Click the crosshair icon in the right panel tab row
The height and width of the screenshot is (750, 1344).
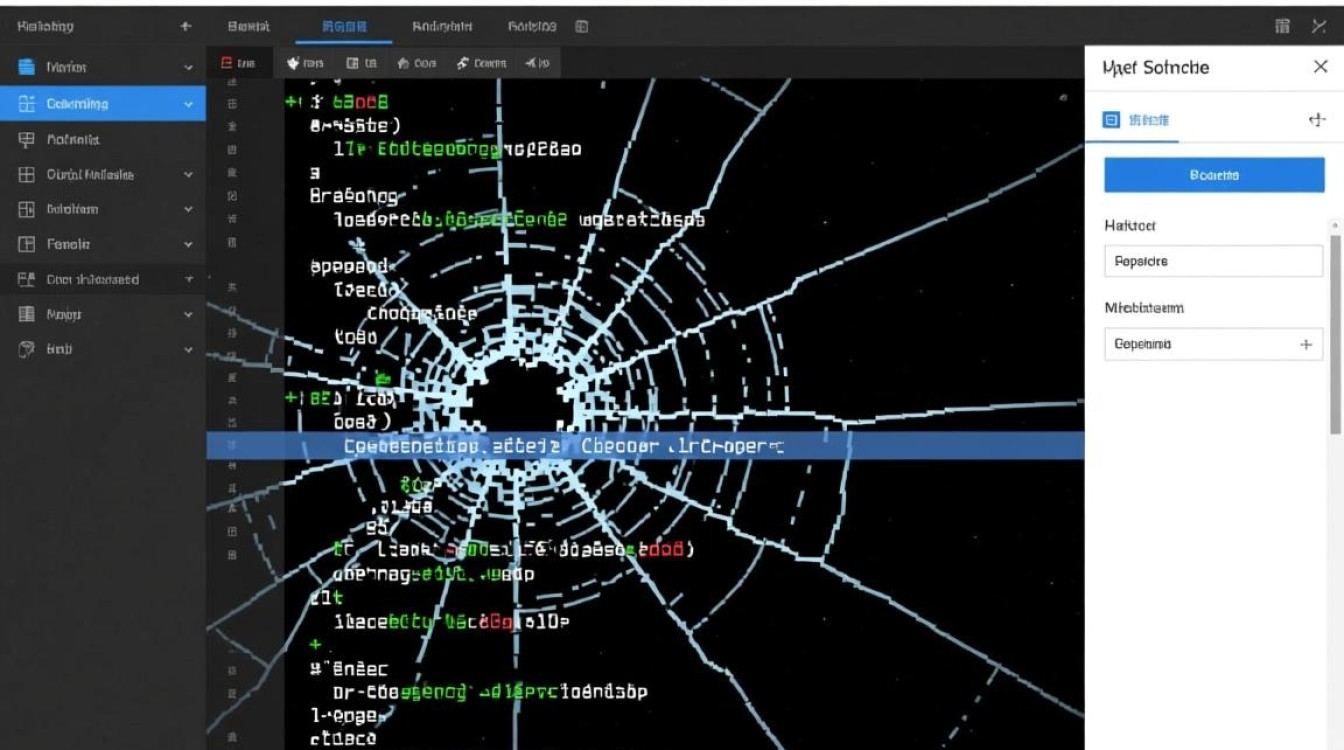tap(1316, 120)
